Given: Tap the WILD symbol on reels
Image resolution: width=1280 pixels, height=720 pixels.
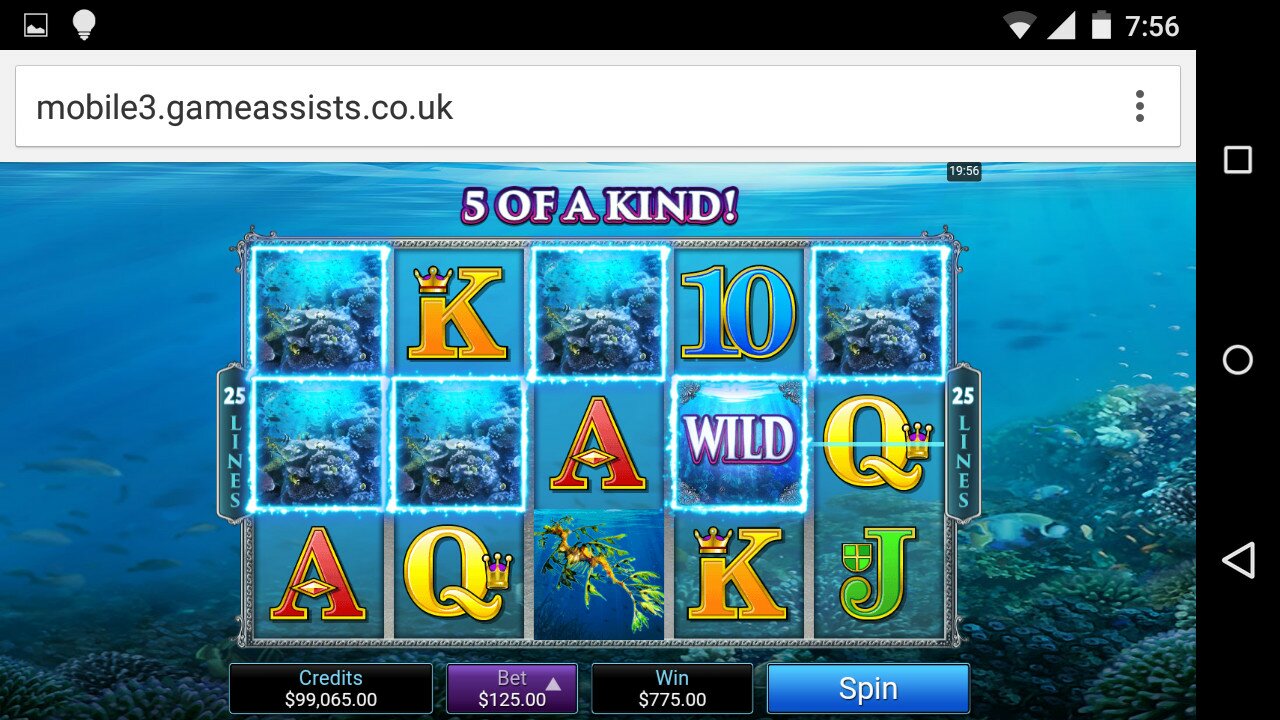Looking at the screenshot, I should pos(739,444).
